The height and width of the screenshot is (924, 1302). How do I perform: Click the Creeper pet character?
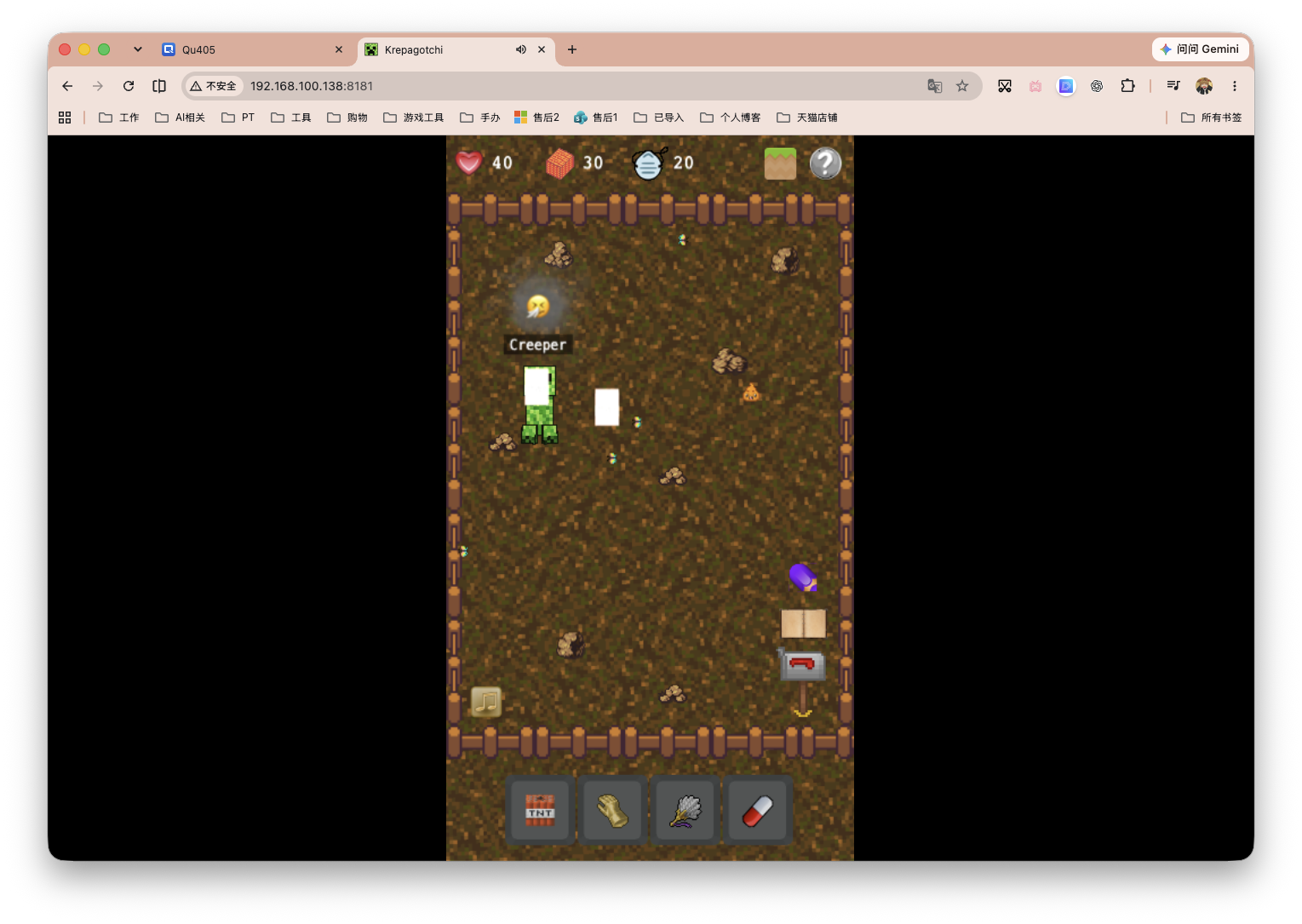point(540,405)
